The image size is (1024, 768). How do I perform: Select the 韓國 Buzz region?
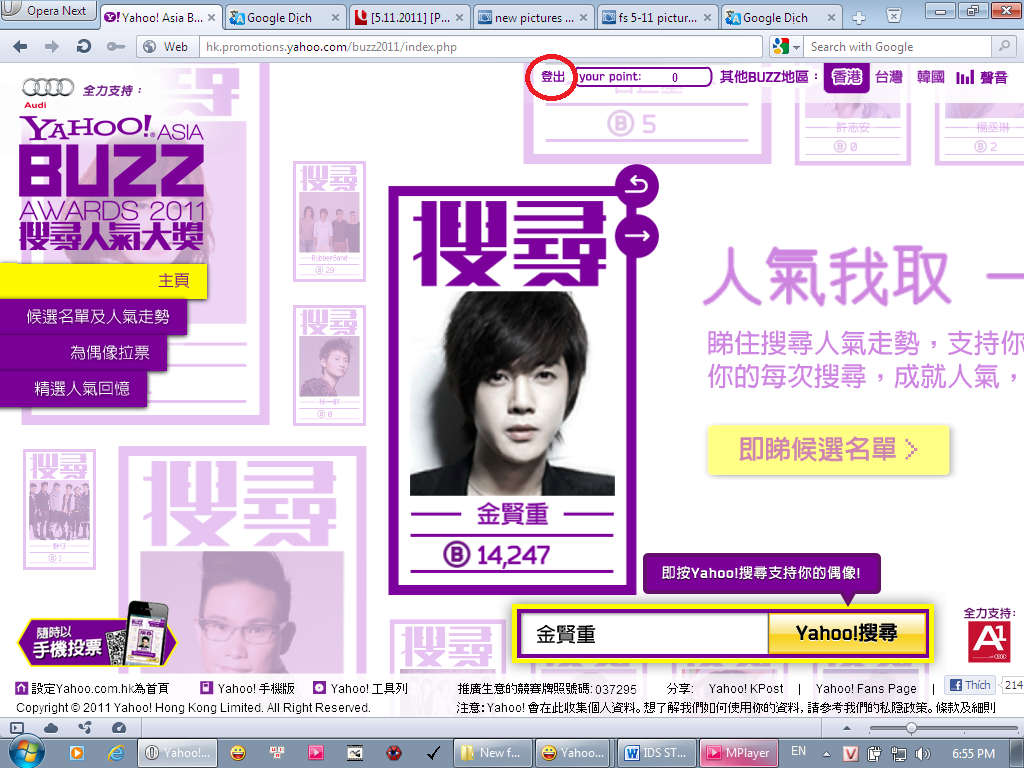pyautogui.click(x=931, y=77)
